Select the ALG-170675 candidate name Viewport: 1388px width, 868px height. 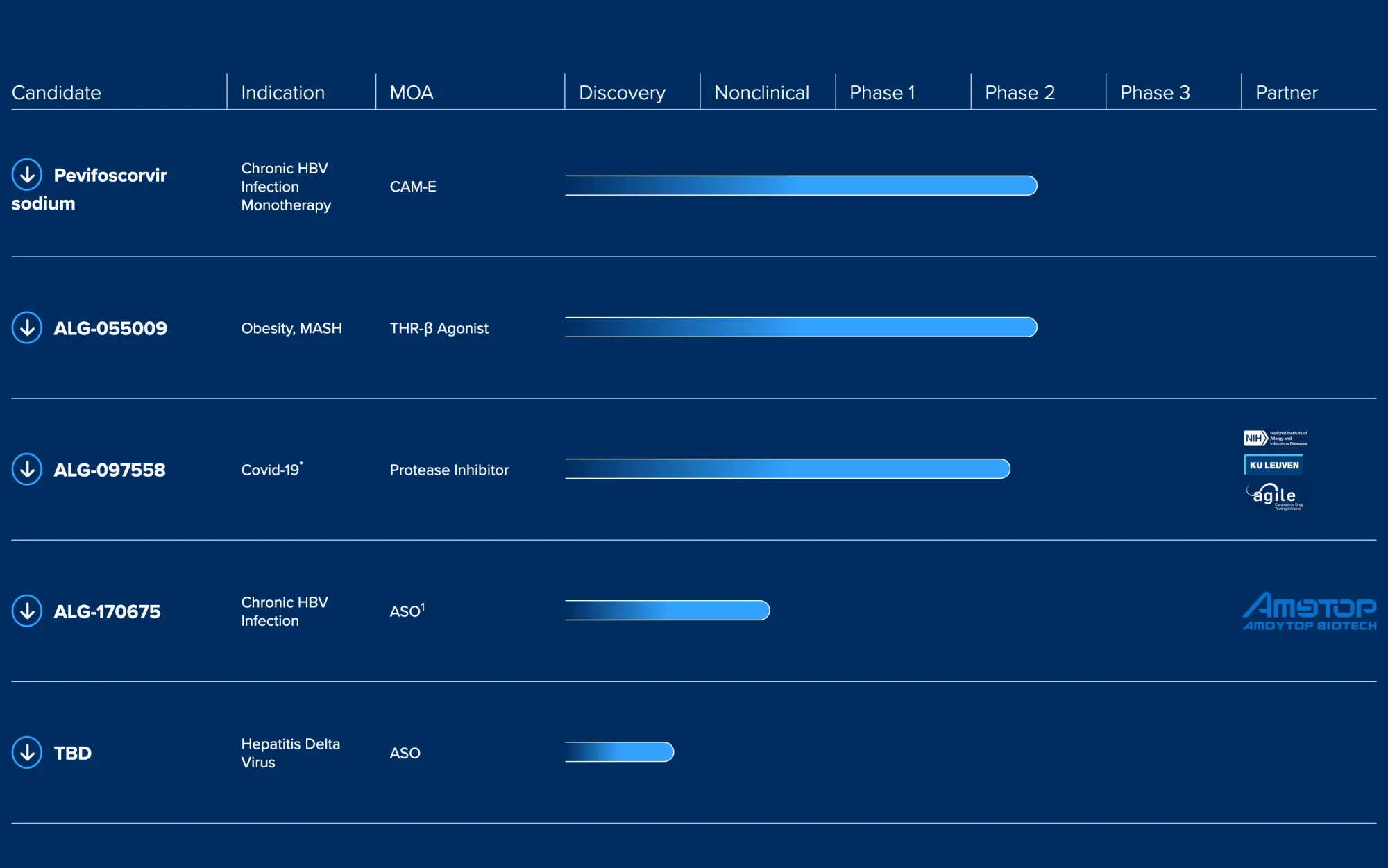(x=107, y=611)
